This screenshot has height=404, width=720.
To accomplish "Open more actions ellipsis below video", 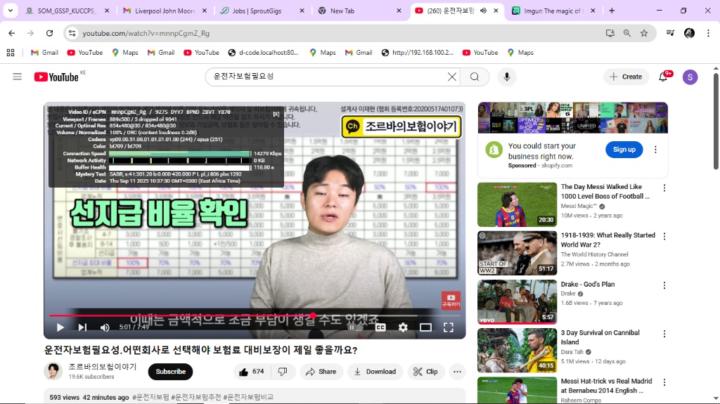I will click(x=457, y=371).
